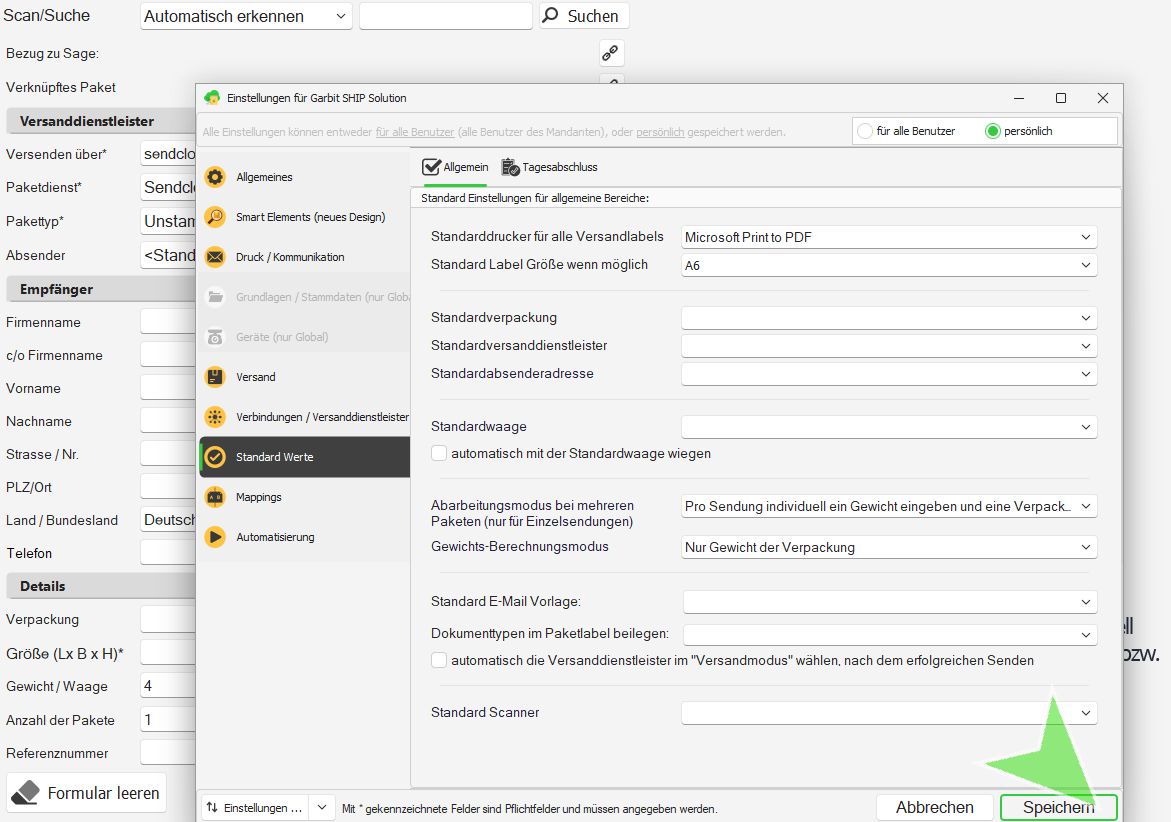
Task: Click the Suchen button
Action: pos(584,16)
